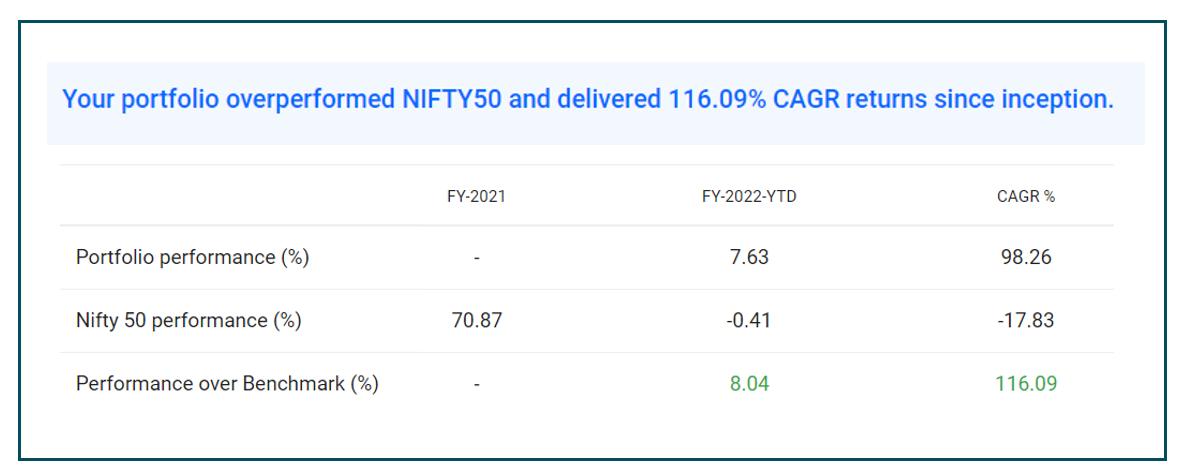Image resolution: width=1179 pixels, height=473 pixels.
Task: Select the FY-2021 column header
Action: [x=477, y=197]
